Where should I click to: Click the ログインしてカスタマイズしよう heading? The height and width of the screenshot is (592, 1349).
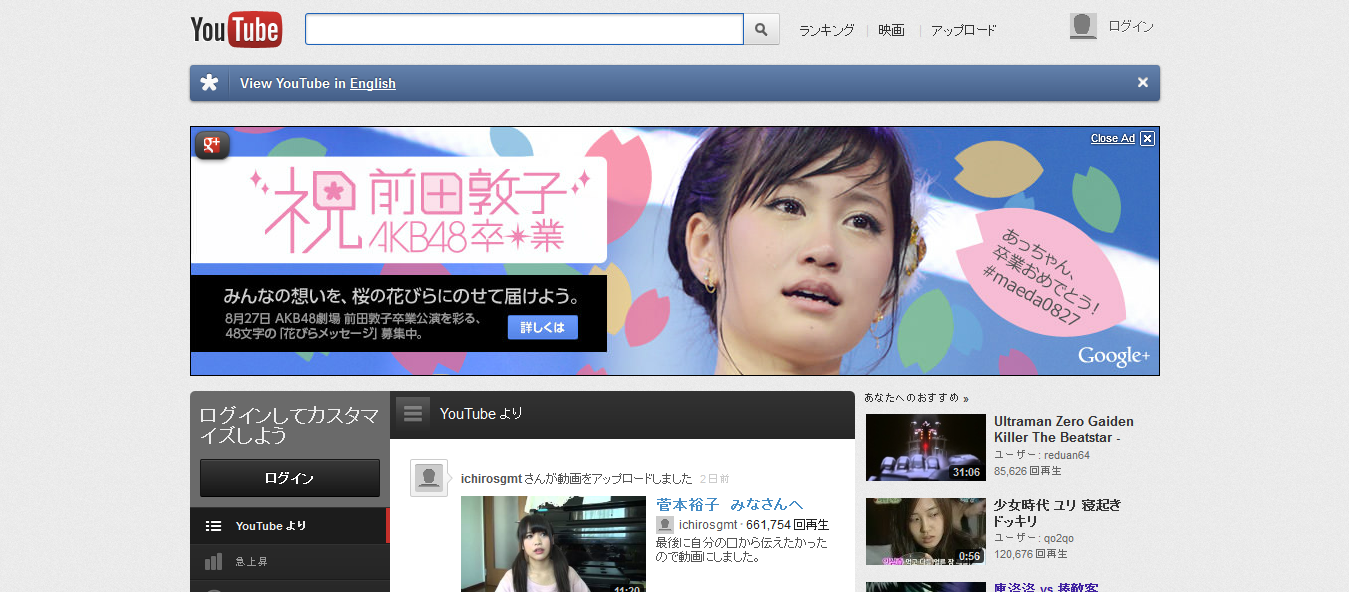(x=288, y=426)
